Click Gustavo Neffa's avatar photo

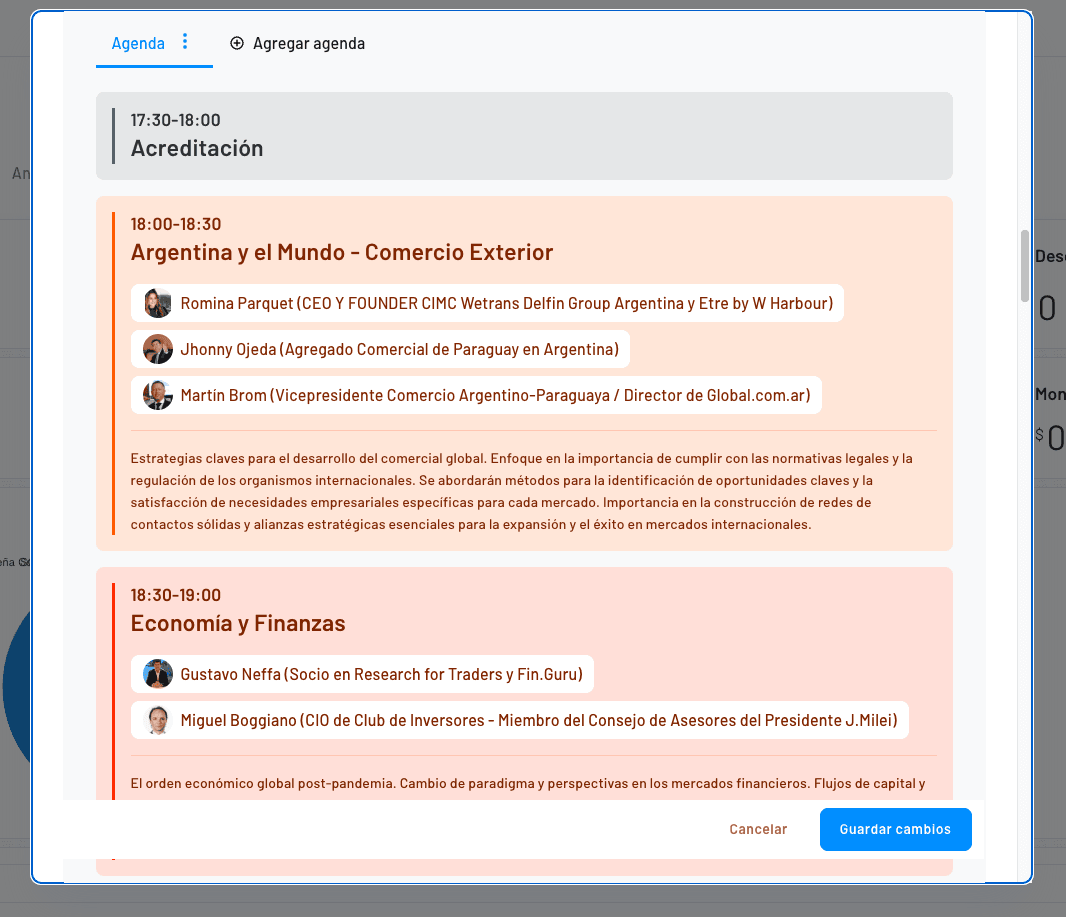[157, 673]
